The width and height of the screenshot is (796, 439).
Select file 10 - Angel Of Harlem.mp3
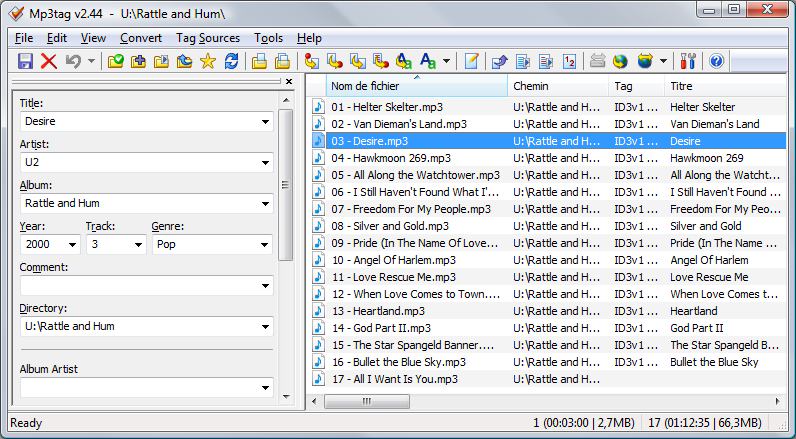(x=393, y=260)
